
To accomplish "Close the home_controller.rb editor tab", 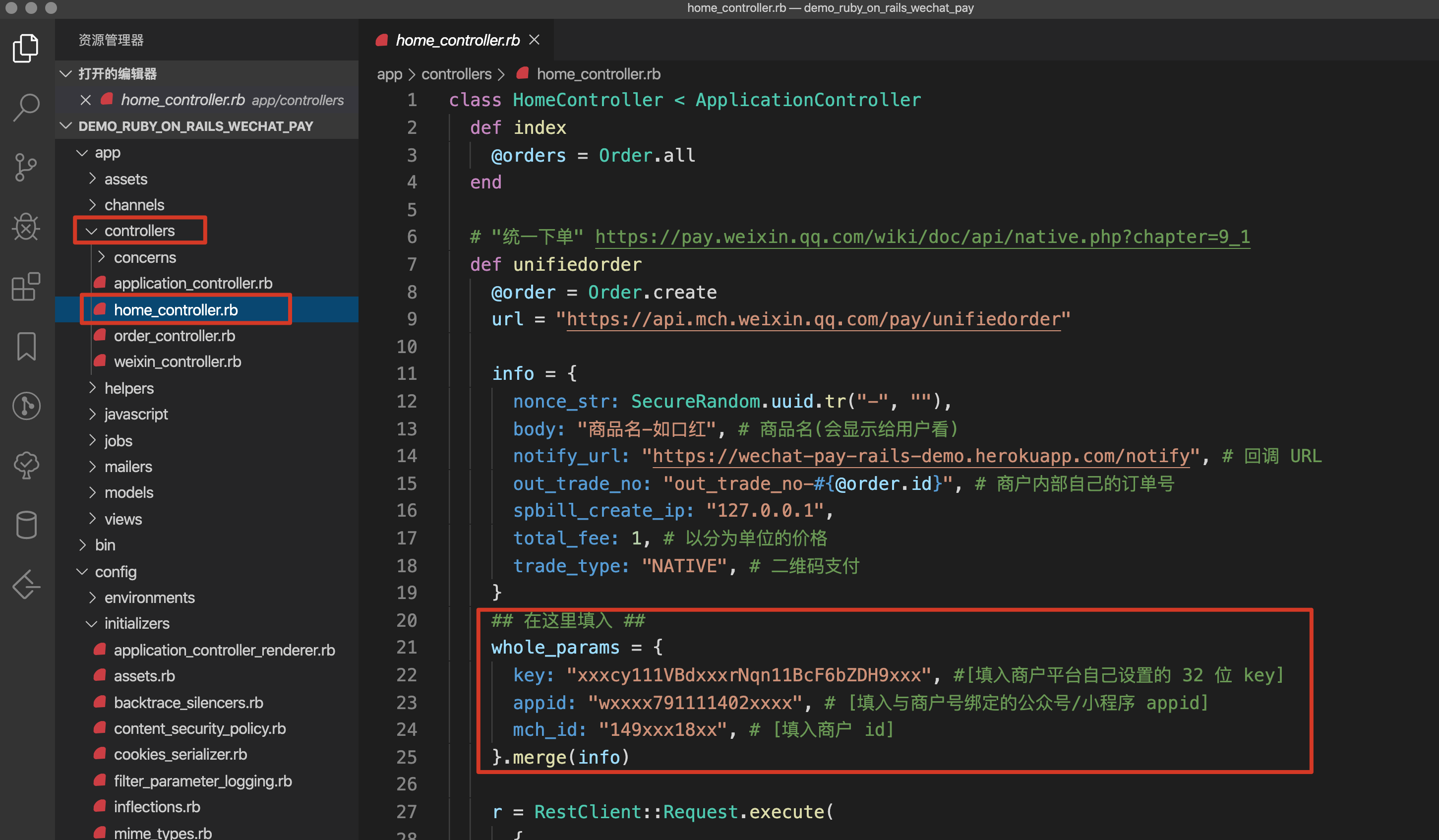I will tap(534, 40).
